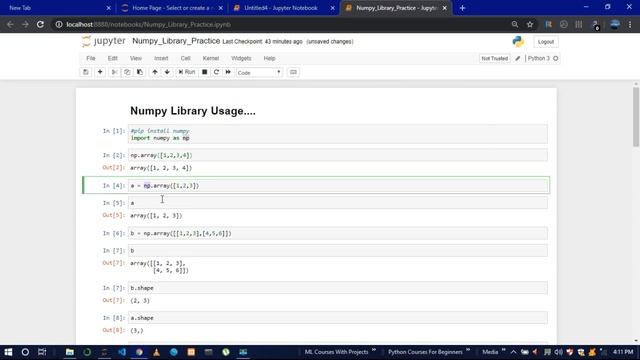This screenshot has width=640, height=360.
Task: Open the View menu
Action: click(136, 58)
